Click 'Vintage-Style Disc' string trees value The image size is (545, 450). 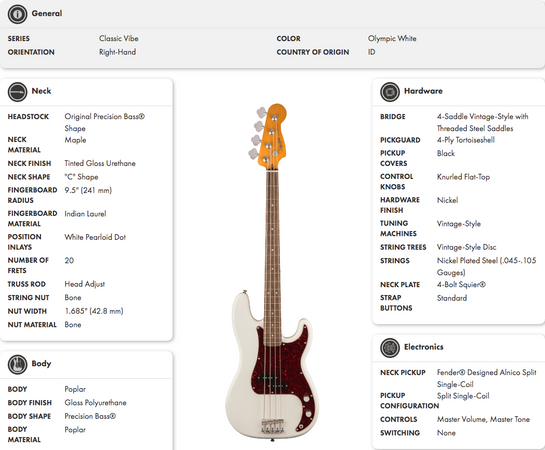[466, 247]
